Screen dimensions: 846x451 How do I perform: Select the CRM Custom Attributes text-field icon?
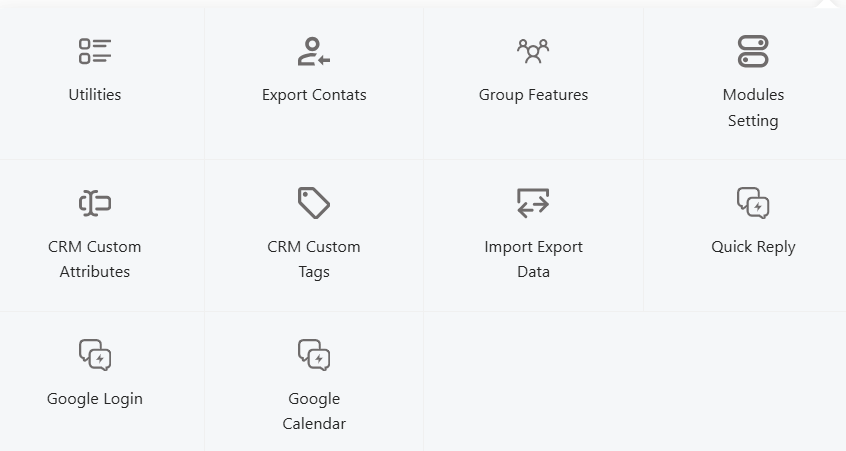click(95, 203)
